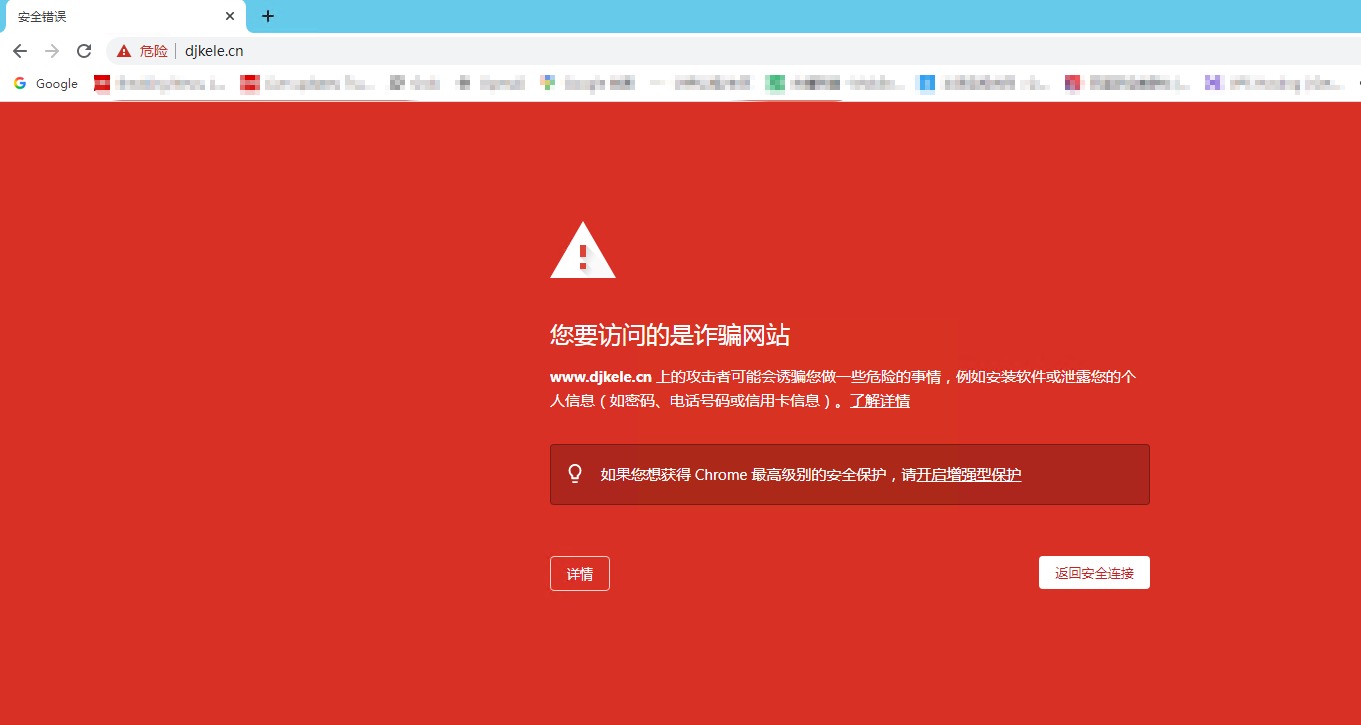Click the forward navigation arrow
The image size is (1361, 725).
tap(52, 51)
